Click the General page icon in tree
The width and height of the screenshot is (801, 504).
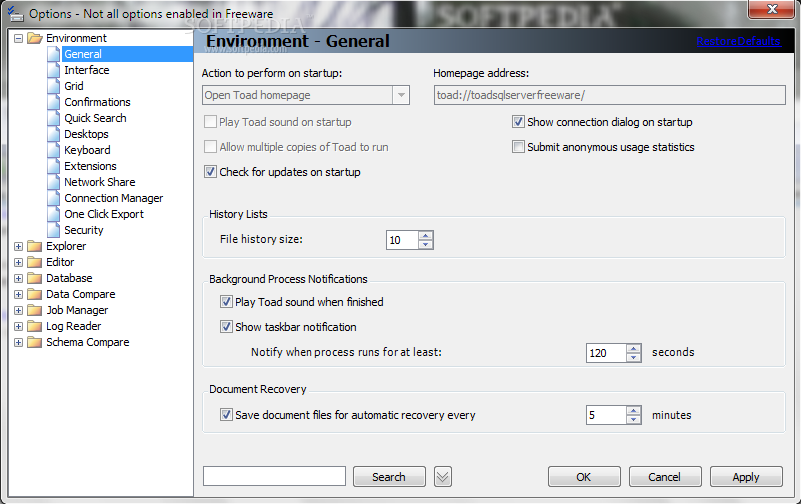(54, 54)
